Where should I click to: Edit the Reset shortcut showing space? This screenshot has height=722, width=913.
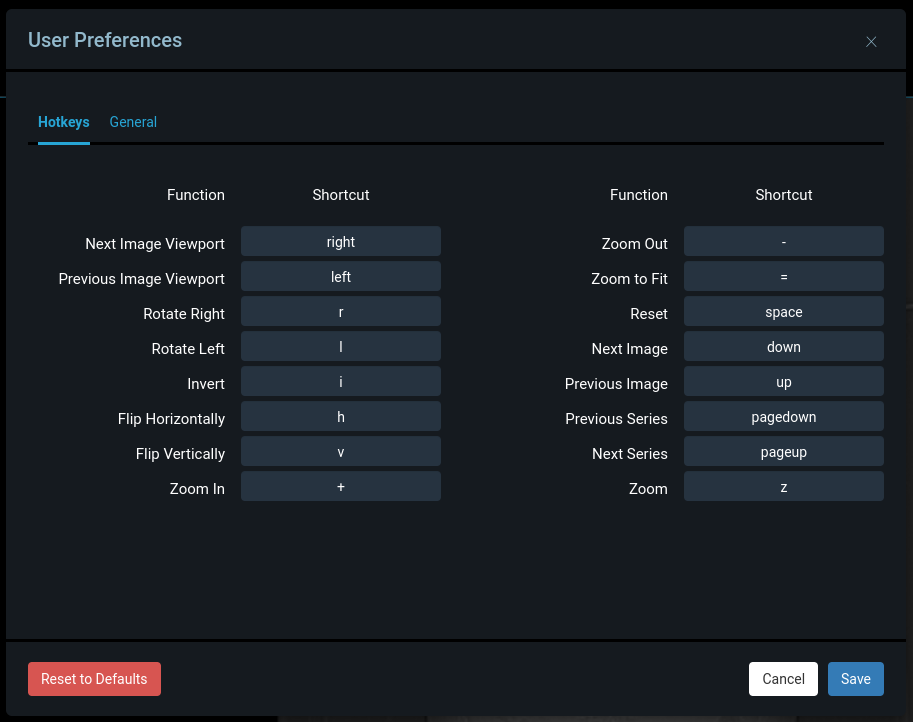[x=783, y=311]
